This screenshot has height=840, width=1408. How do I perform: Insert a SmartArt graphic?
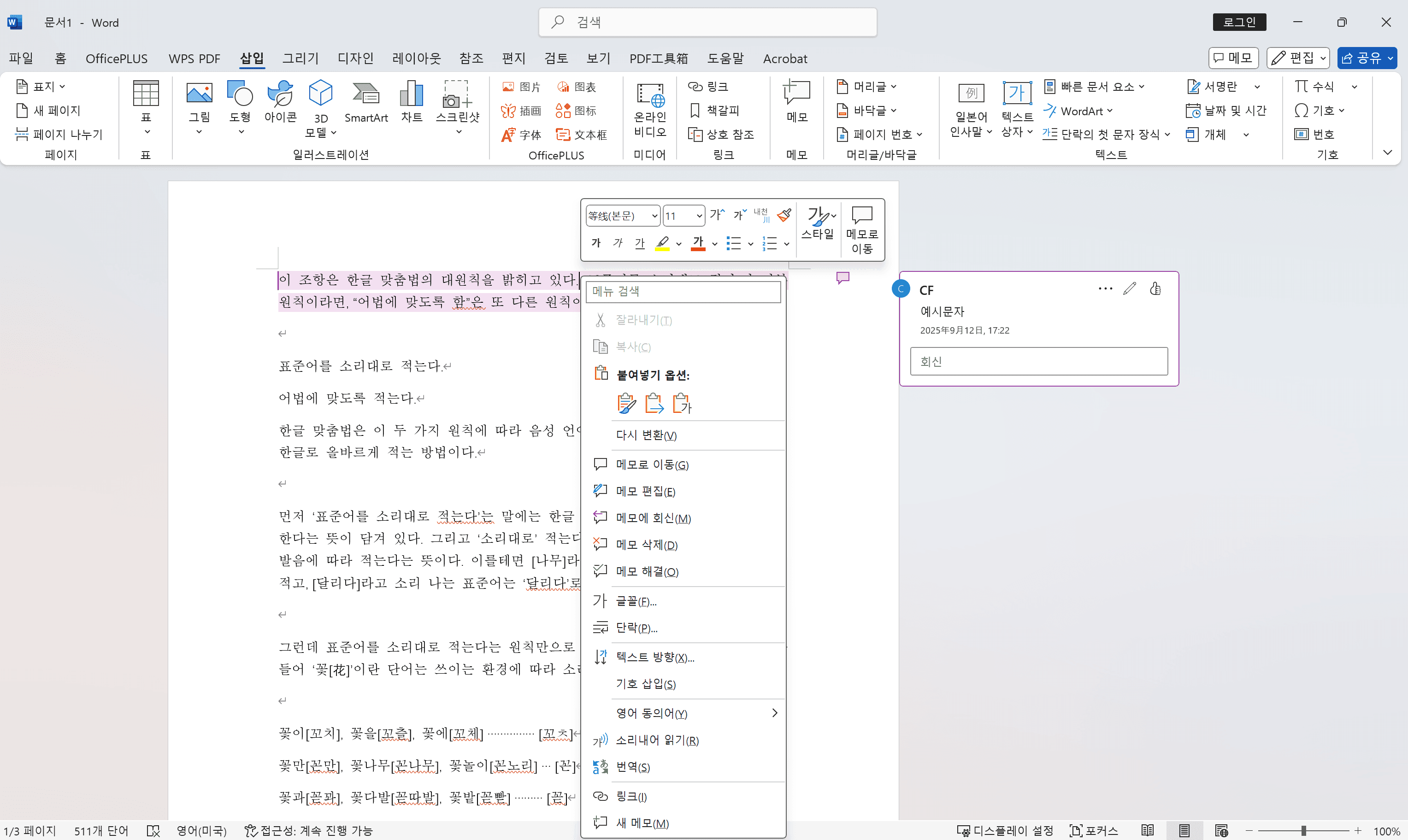(366, 102)
